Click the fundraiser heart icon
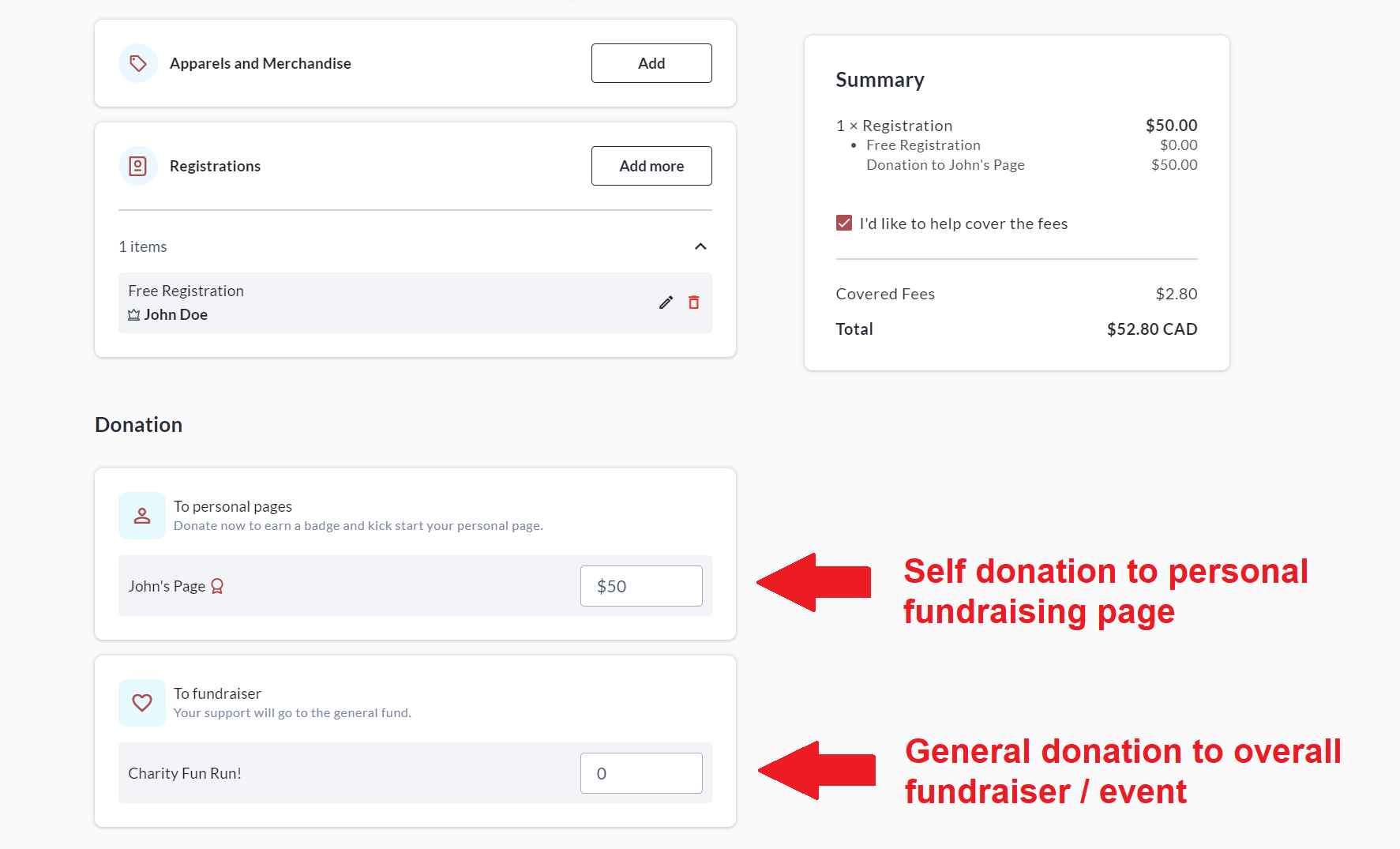The image size is (1400, 849). 142,703
